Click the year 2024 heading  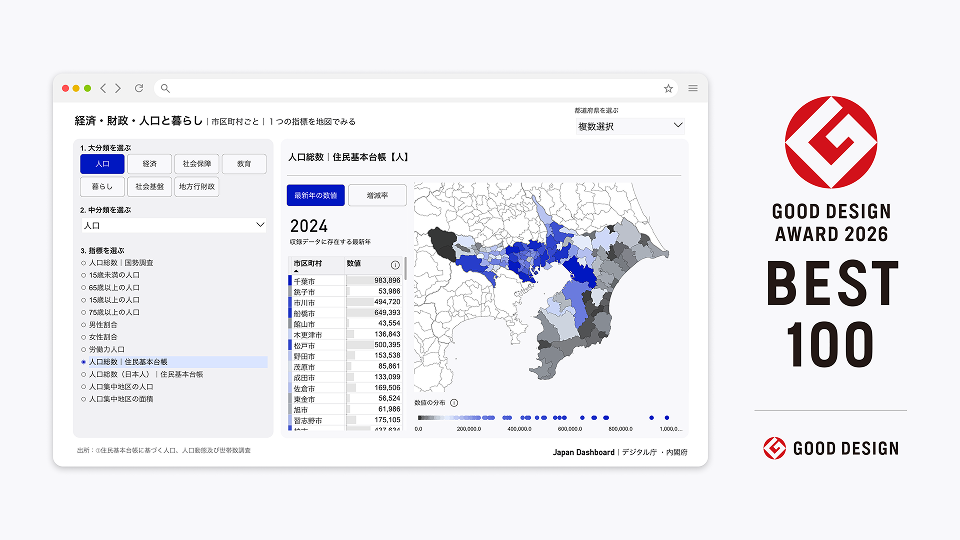point(309,226)
